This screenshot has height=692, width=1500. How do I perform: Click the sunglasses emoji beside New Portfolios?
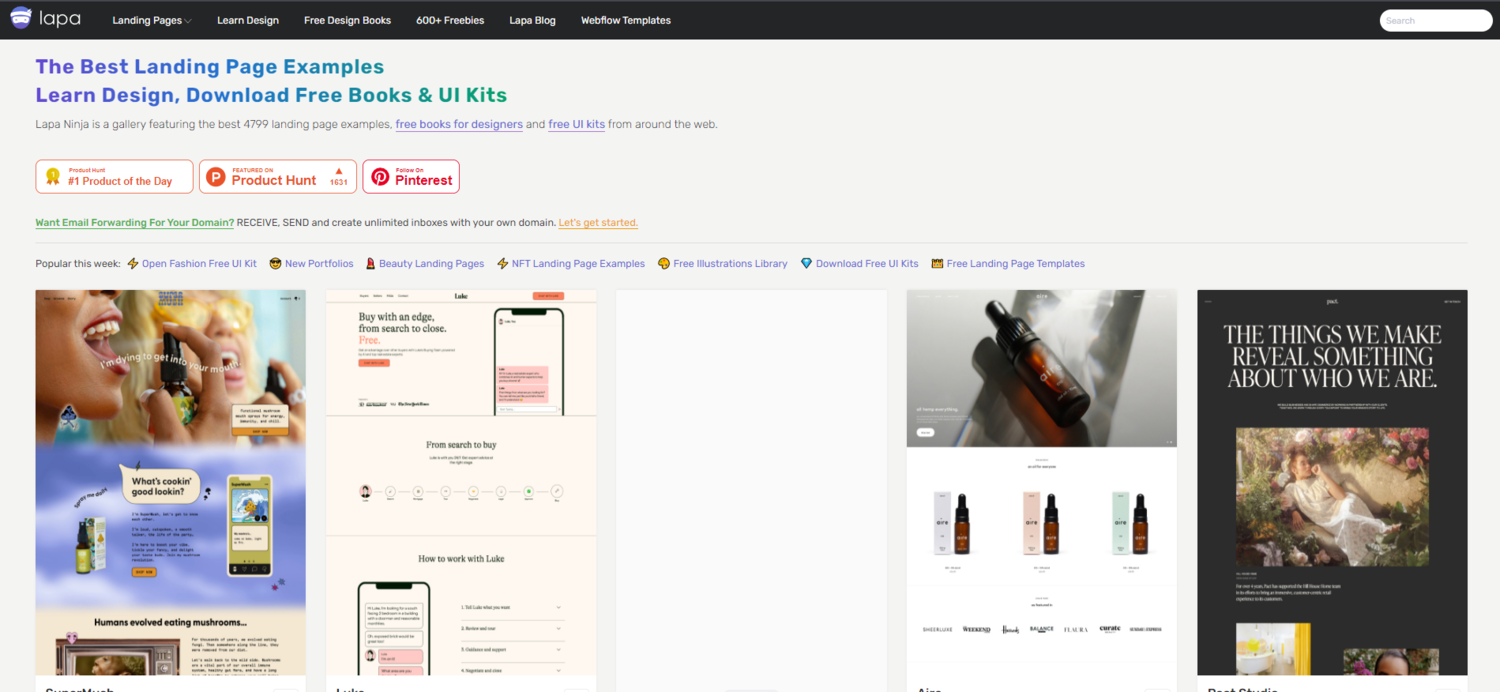click(275, 264)
